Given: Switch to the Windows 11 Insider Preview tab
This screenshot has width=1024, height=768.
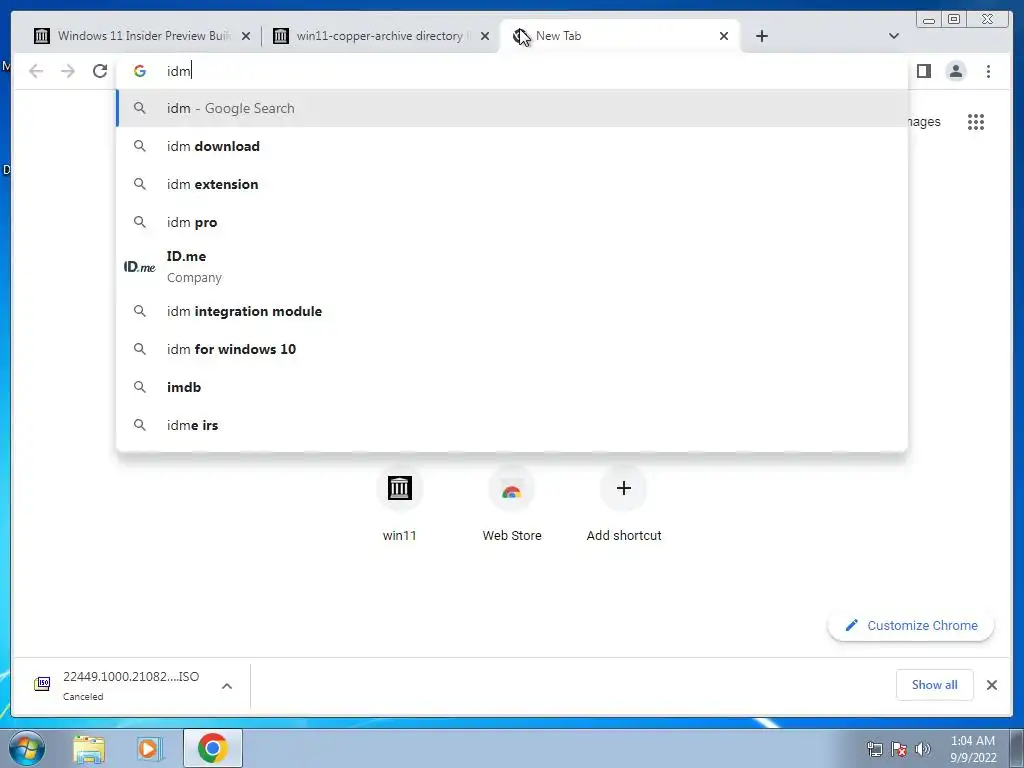Looking at the screenshot, I should point(144,36).
